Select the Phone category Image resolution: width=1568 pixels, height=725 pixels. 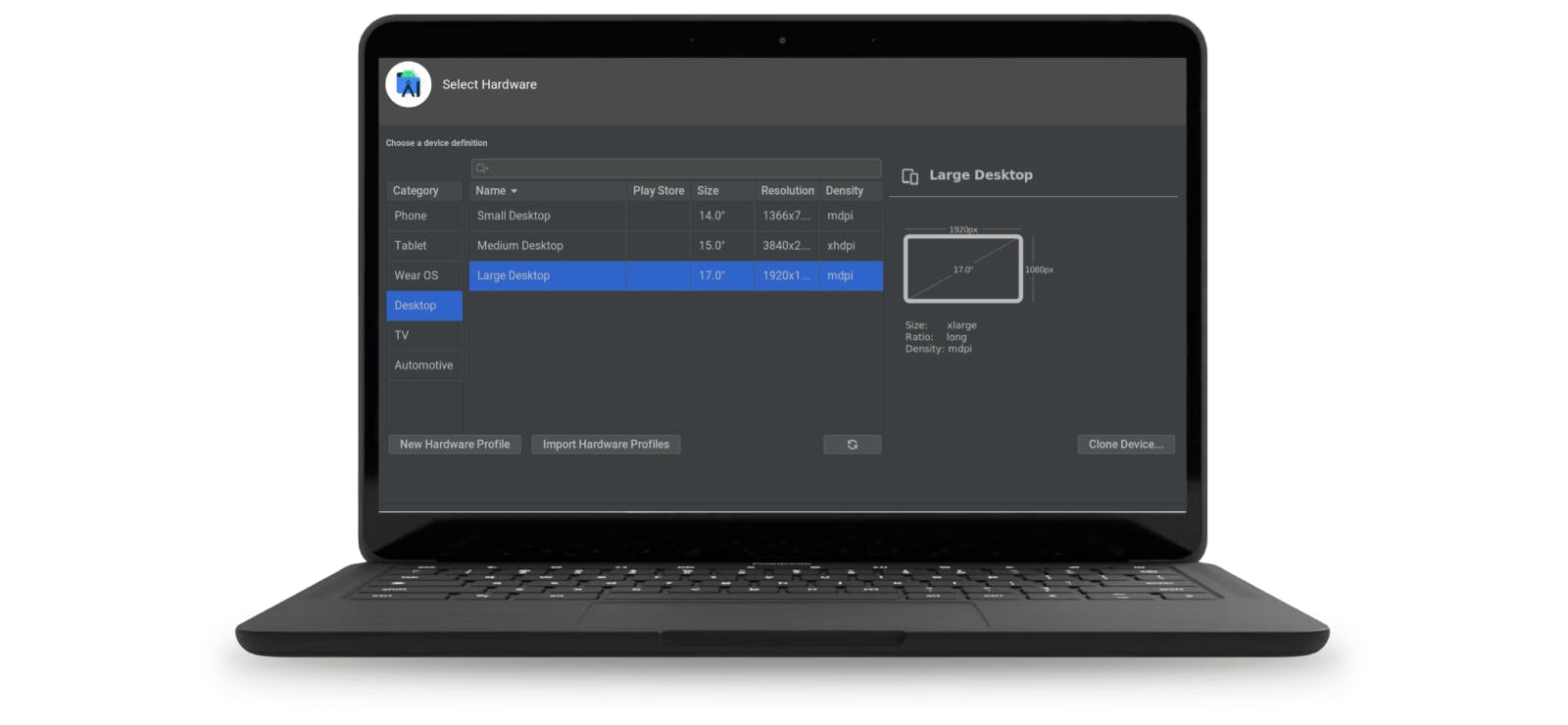(x=411, y=216)
